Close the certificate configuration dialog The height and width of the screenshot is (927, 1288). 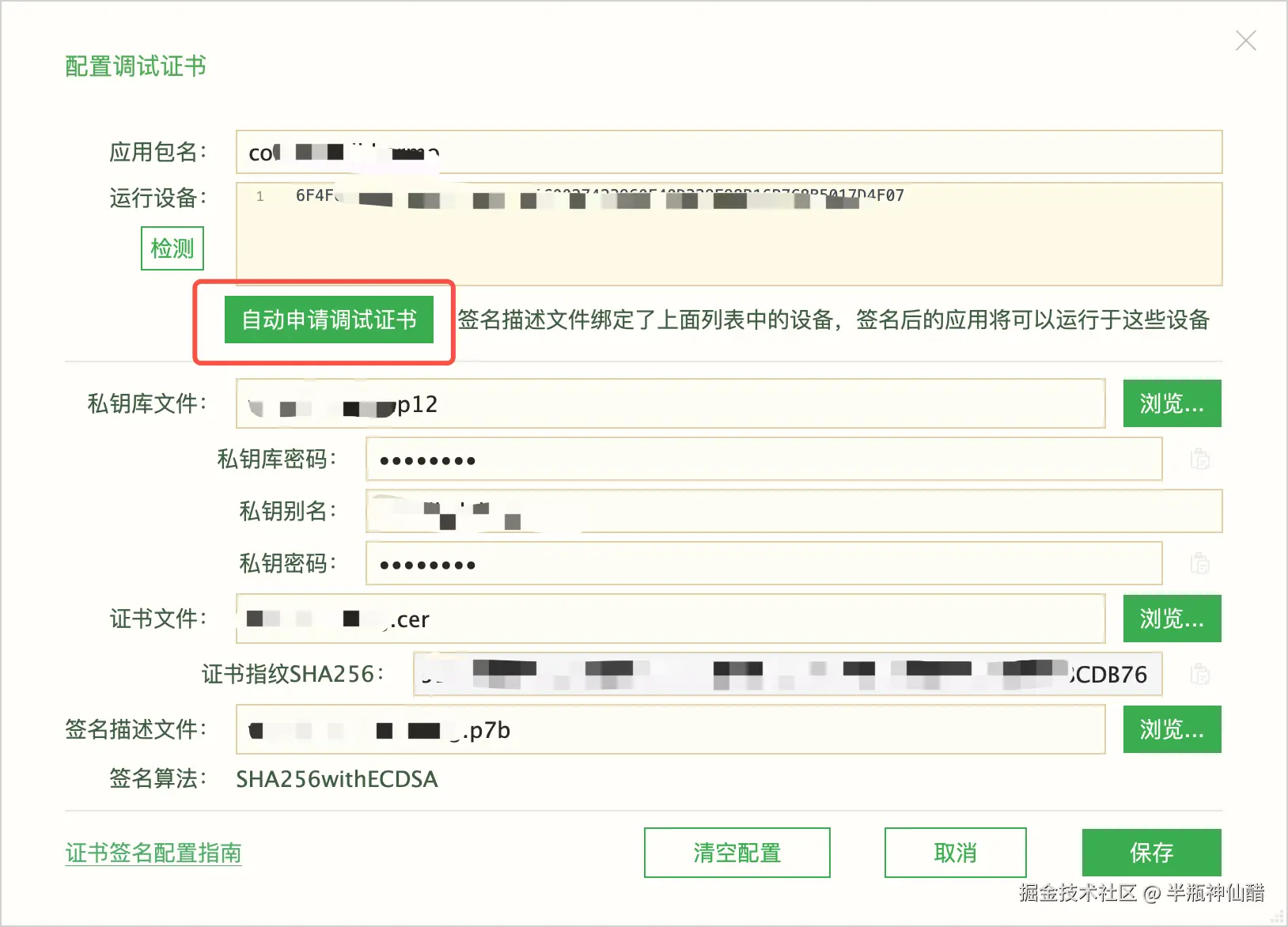point(1246,40)
